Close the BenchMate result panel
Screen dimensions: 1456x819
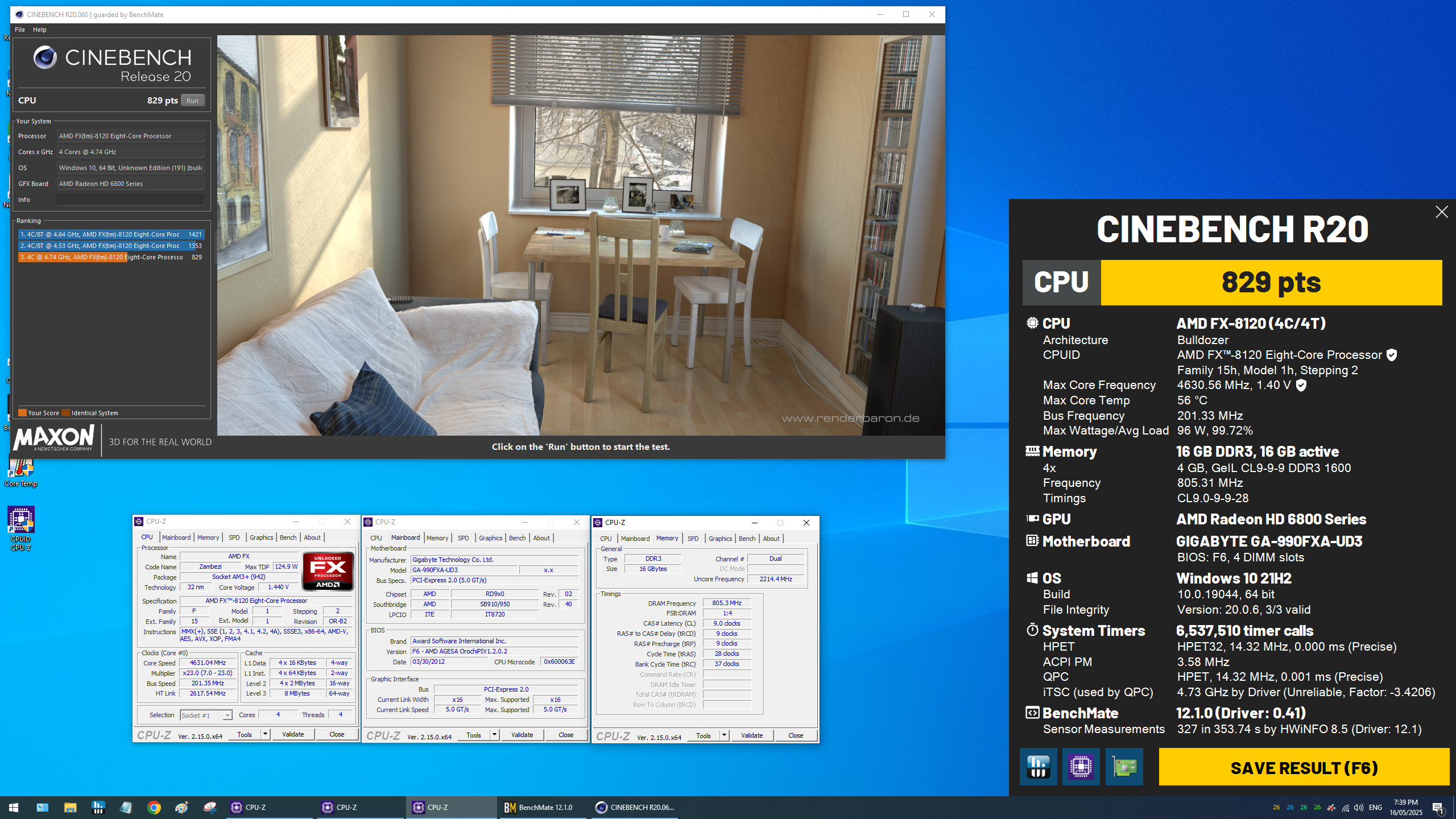(x=1441, y=212)
